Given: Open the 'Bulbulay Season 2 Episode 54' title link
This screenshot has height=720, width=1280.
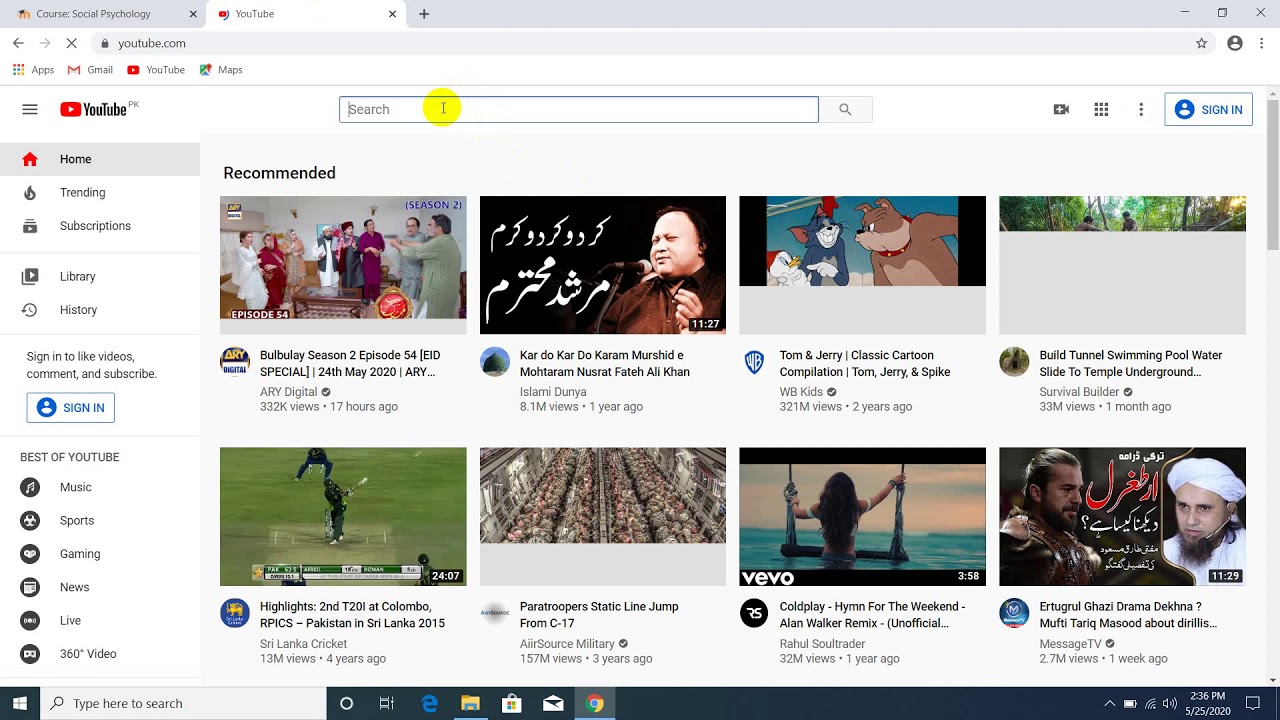Looking at the screenshot, I should (350, 363).
